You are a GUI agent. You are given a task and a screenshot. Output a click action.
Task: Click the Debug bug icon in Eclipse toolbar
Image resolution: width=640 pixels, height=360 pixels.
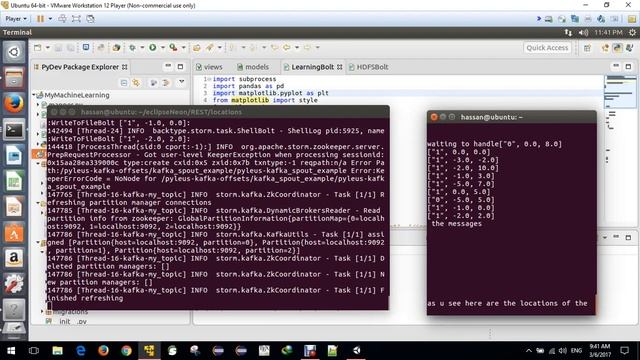132,48
